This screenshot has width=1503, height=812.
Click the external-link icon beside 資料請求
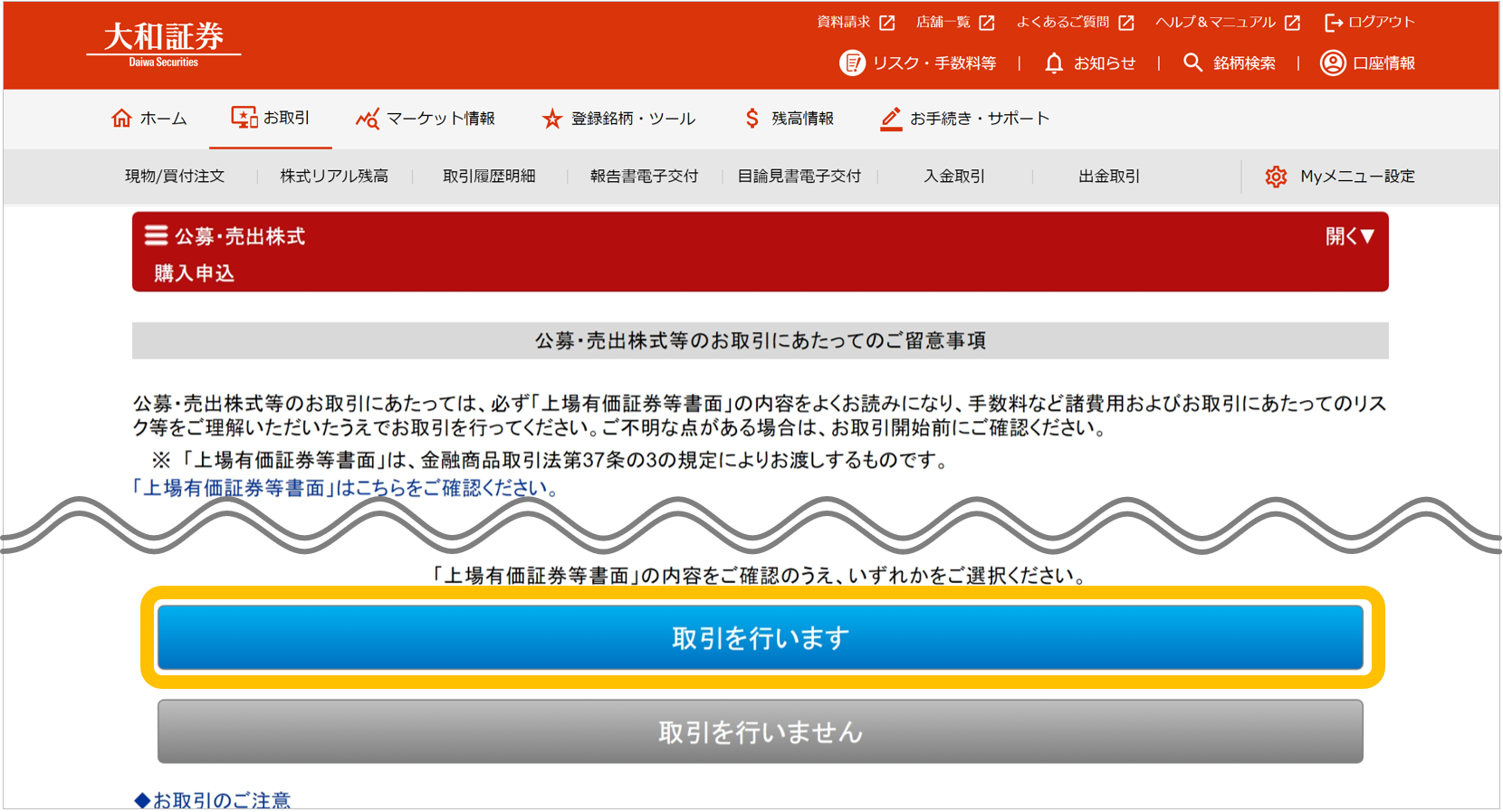point(887,23)
